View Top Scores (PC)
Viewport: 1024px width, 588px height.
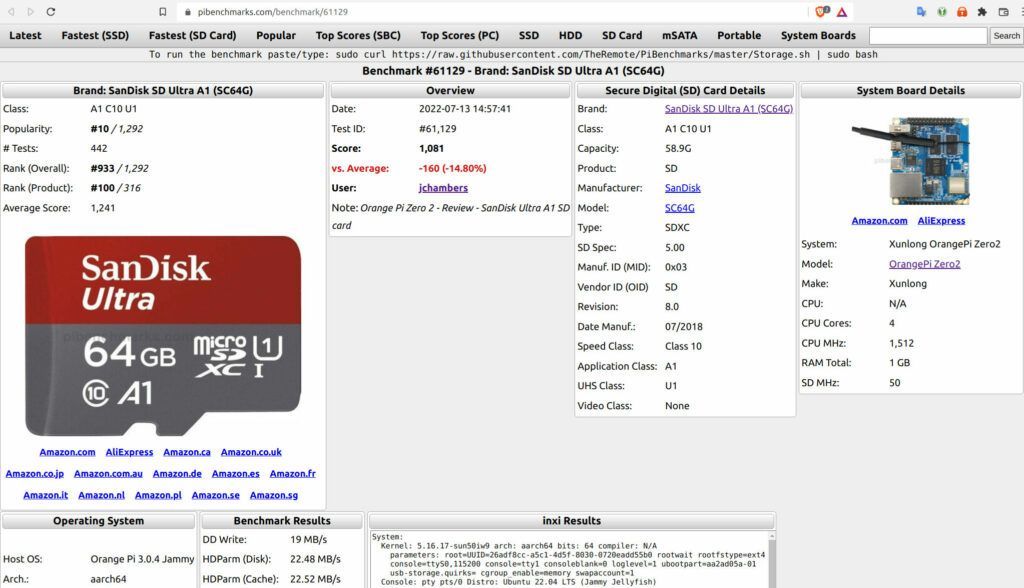click(460, 35)
